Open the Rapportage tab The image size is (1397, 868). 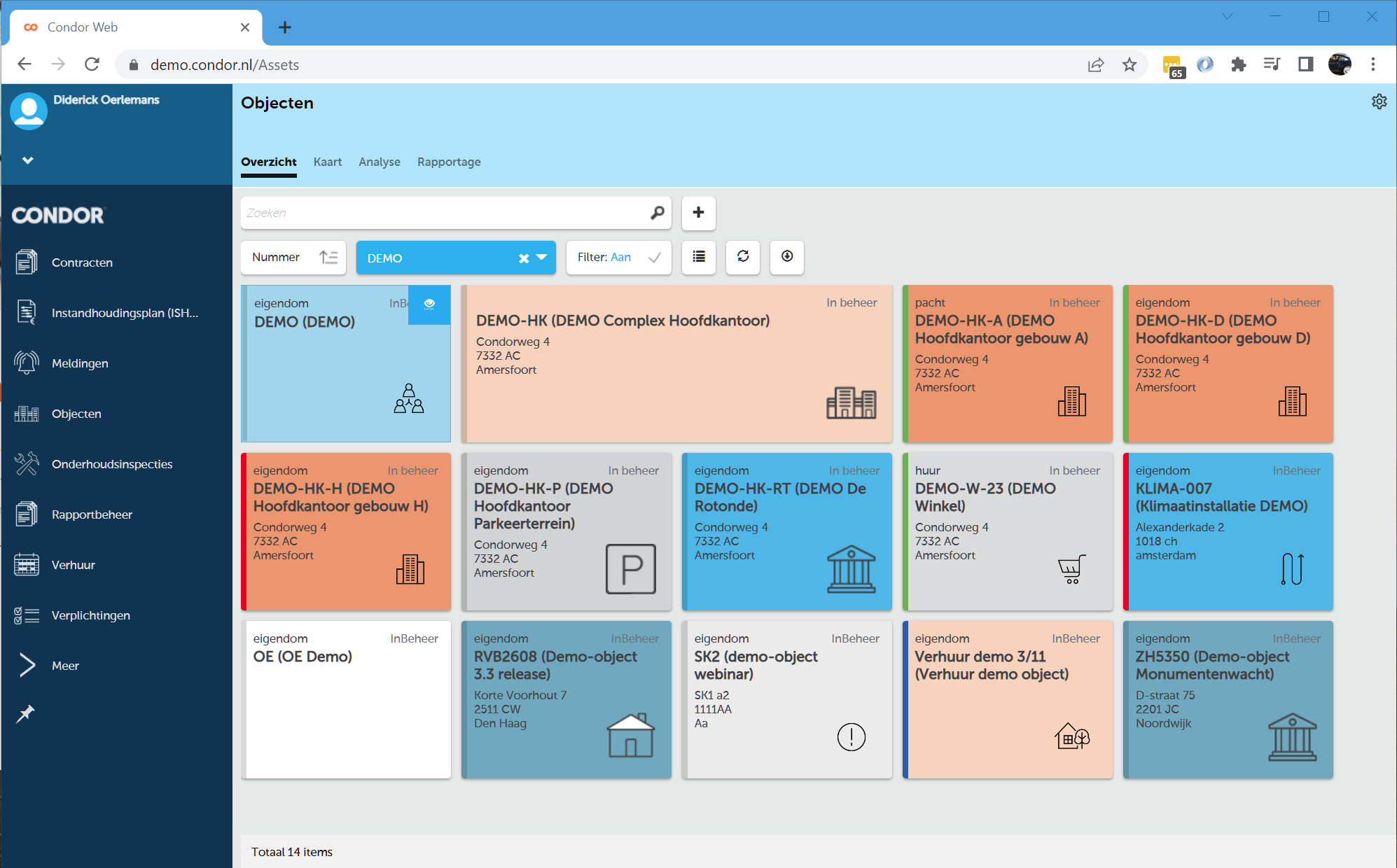[x=449, y=162]
